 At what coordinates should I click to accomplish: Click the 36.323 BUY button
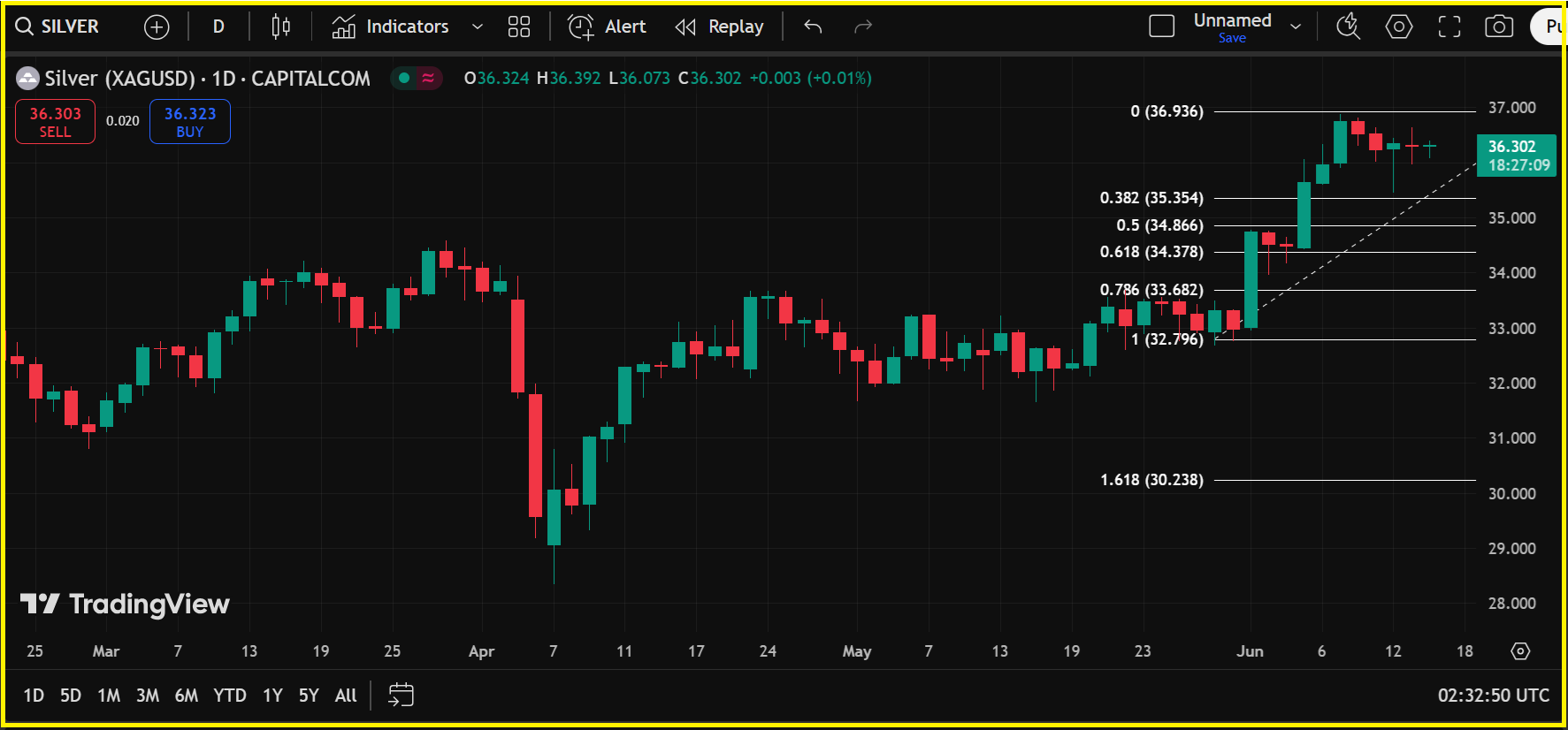pyautogui.click(x=190, y=122)
